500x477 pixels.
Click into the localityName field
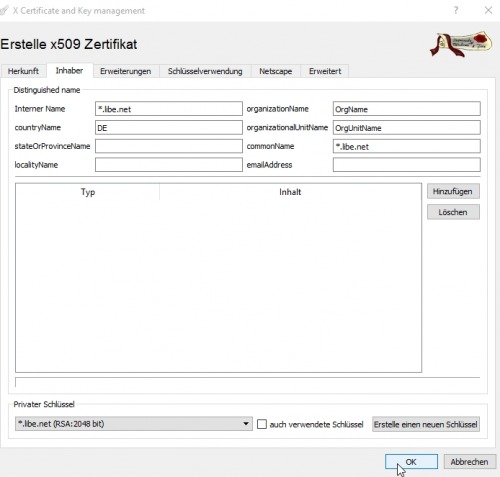coord(169,165)
